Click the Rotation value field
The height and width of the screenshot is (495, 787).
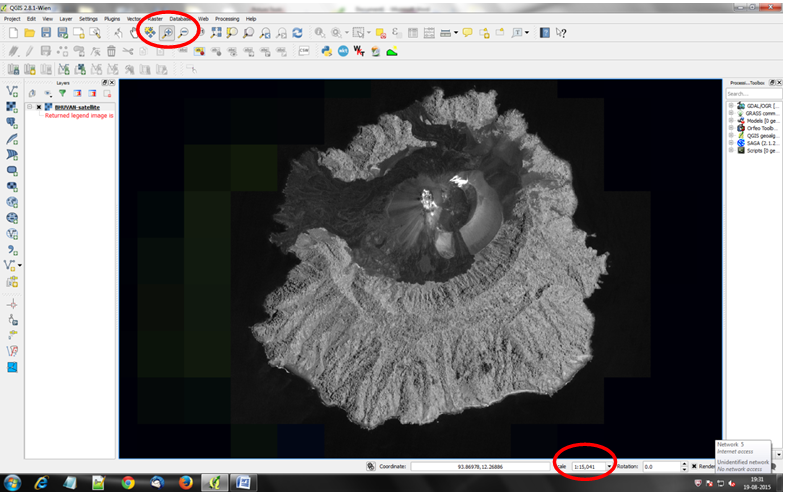[x=662, y=466]
